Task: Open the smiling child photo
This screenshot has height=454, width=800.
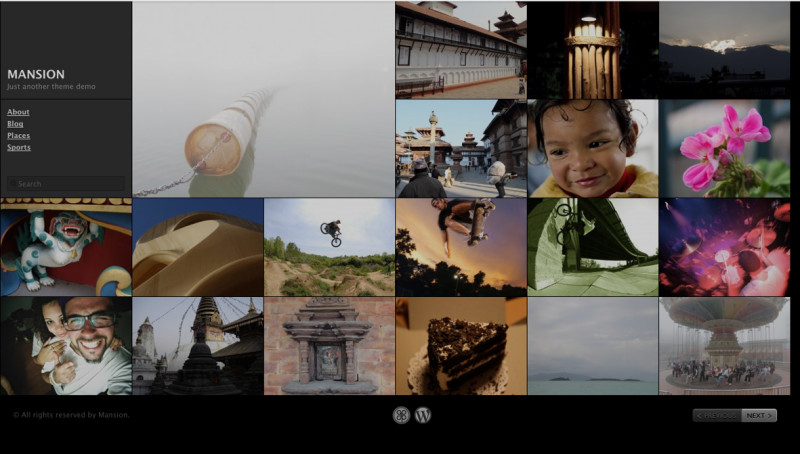Action: (592, 148)
